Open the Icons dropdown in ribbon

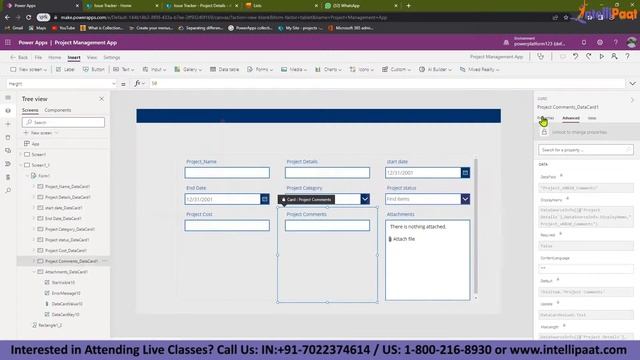coord(362,69)
